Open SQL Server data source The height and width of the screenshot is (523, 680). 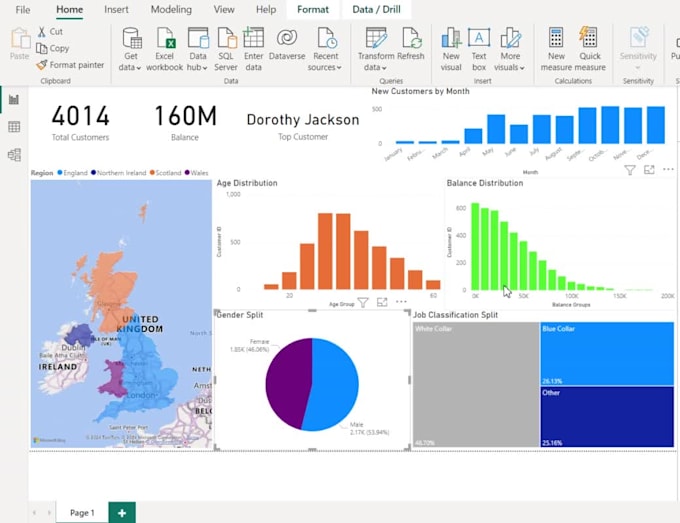tap(227, 38)
